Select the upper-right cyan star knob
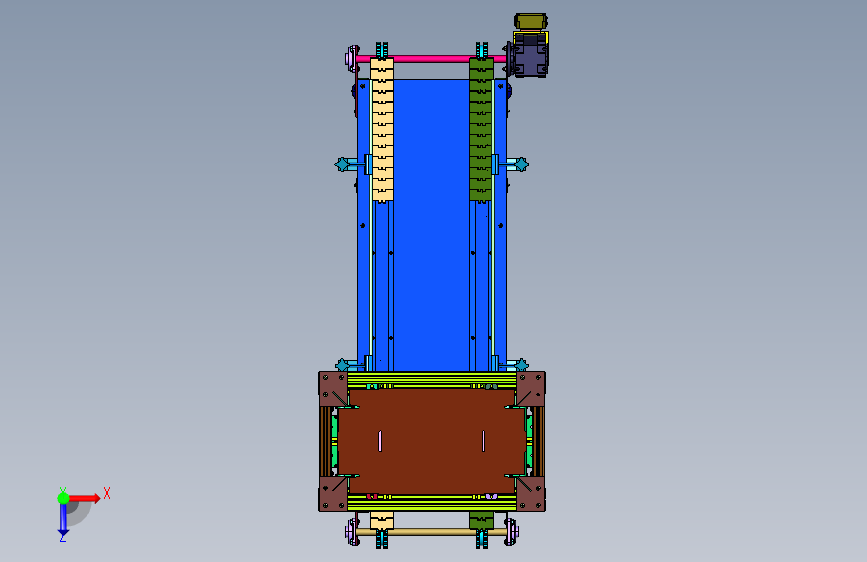This screenshot has height=562, width=867. coord(521,164)
